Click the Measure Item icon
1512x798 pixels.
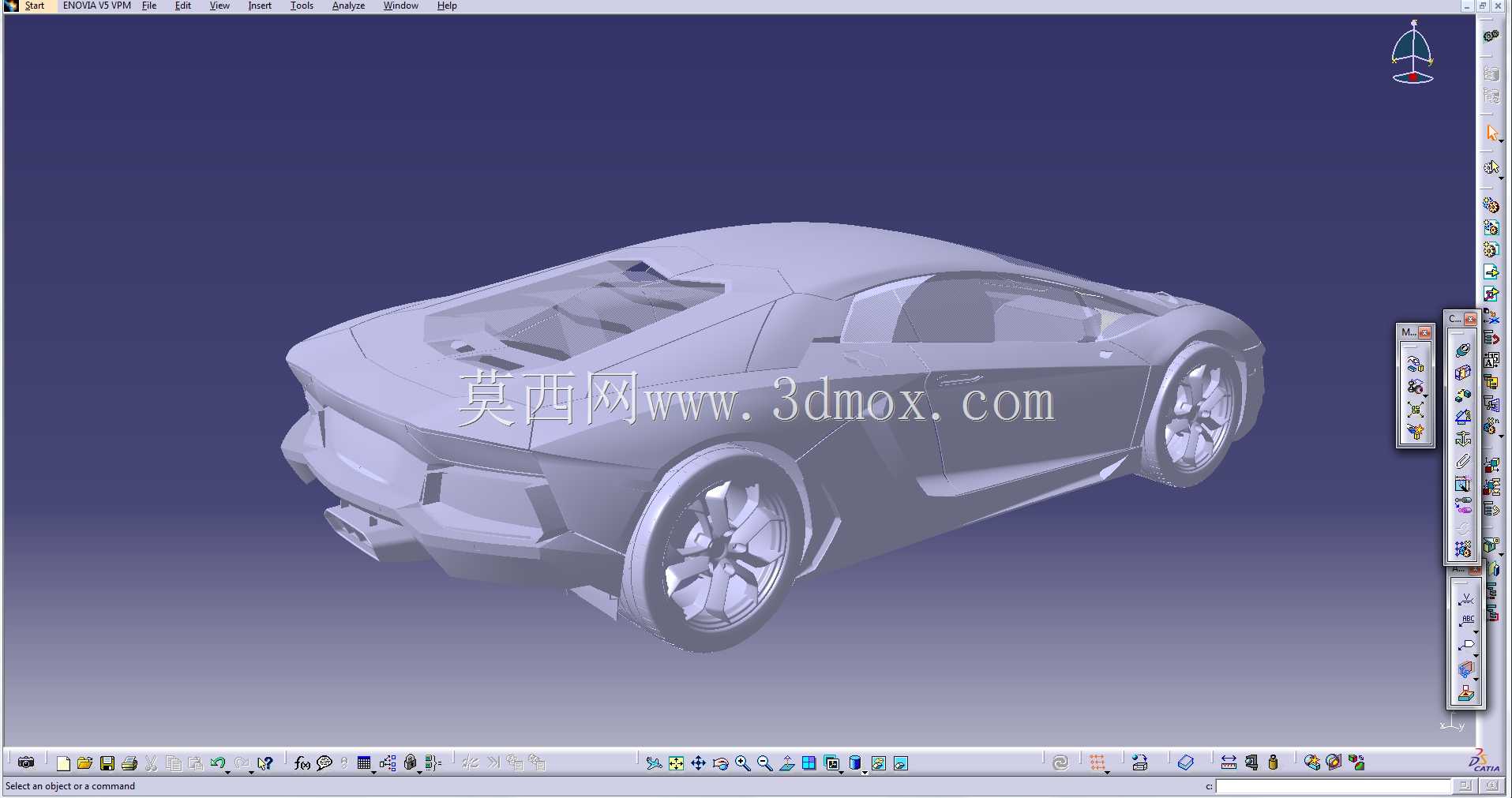point(1251,762)
